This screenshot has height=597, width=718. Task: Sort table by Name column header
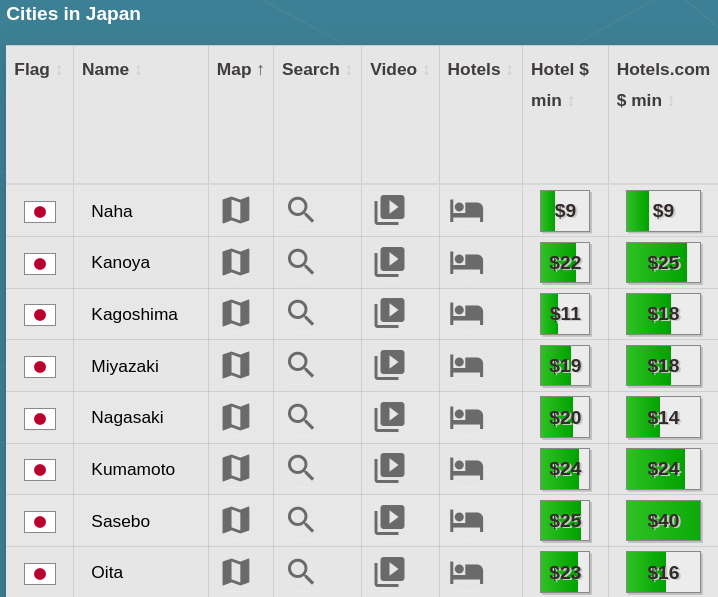tap(105, 69)
